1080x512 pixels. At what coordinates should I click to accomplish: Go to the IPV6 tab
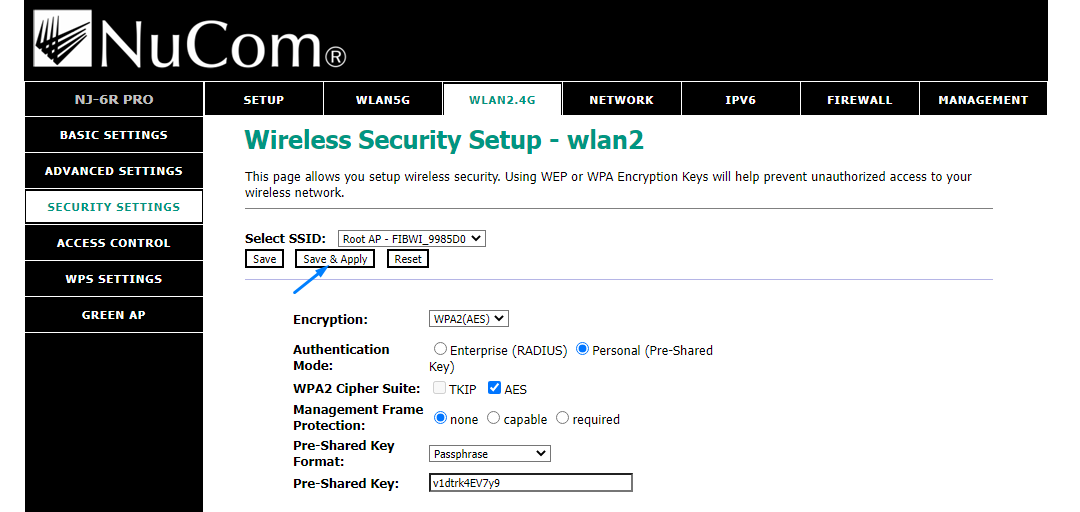[740, 99]
